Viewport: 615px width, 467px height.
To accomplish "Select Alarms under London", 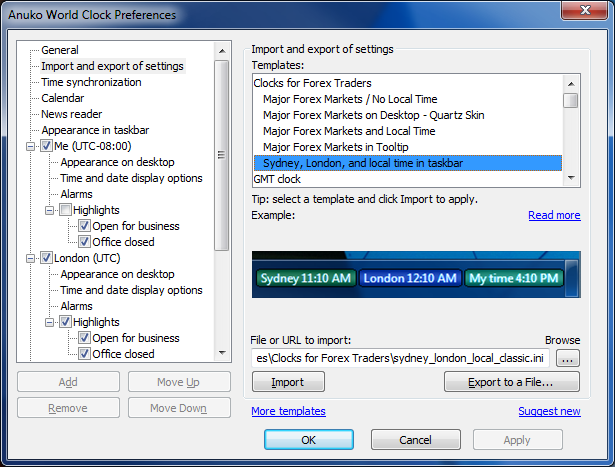I will click(x=76, y=306).
